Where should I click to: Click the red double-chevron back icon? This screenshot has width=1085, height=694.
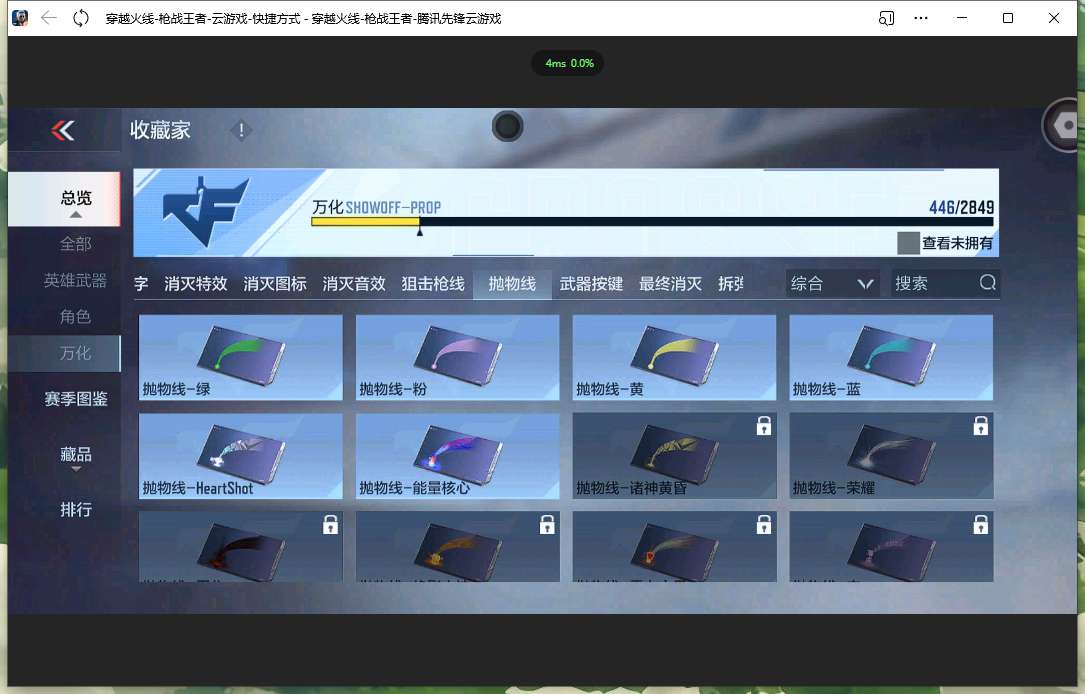(63, 130)
